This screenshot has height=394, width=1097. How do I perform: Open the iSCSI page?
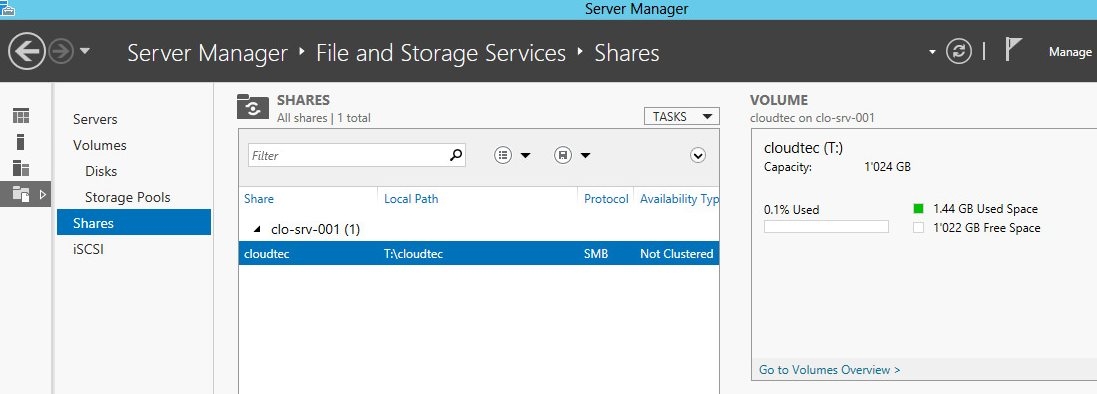click(x=88, y=249)
